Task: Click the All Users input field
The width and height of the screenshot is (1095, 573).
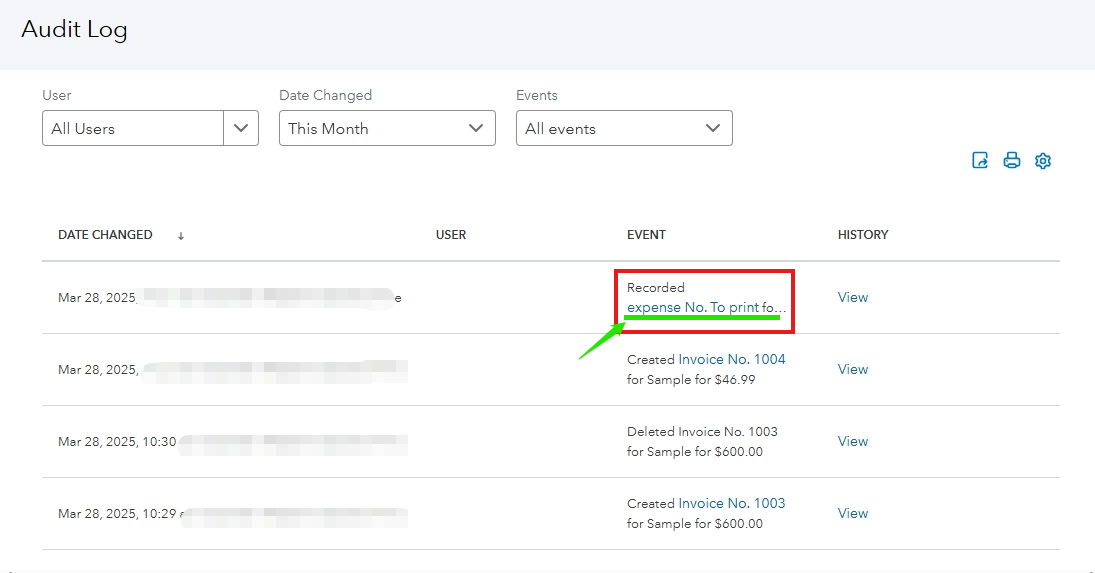Action: tap(133, 128)
